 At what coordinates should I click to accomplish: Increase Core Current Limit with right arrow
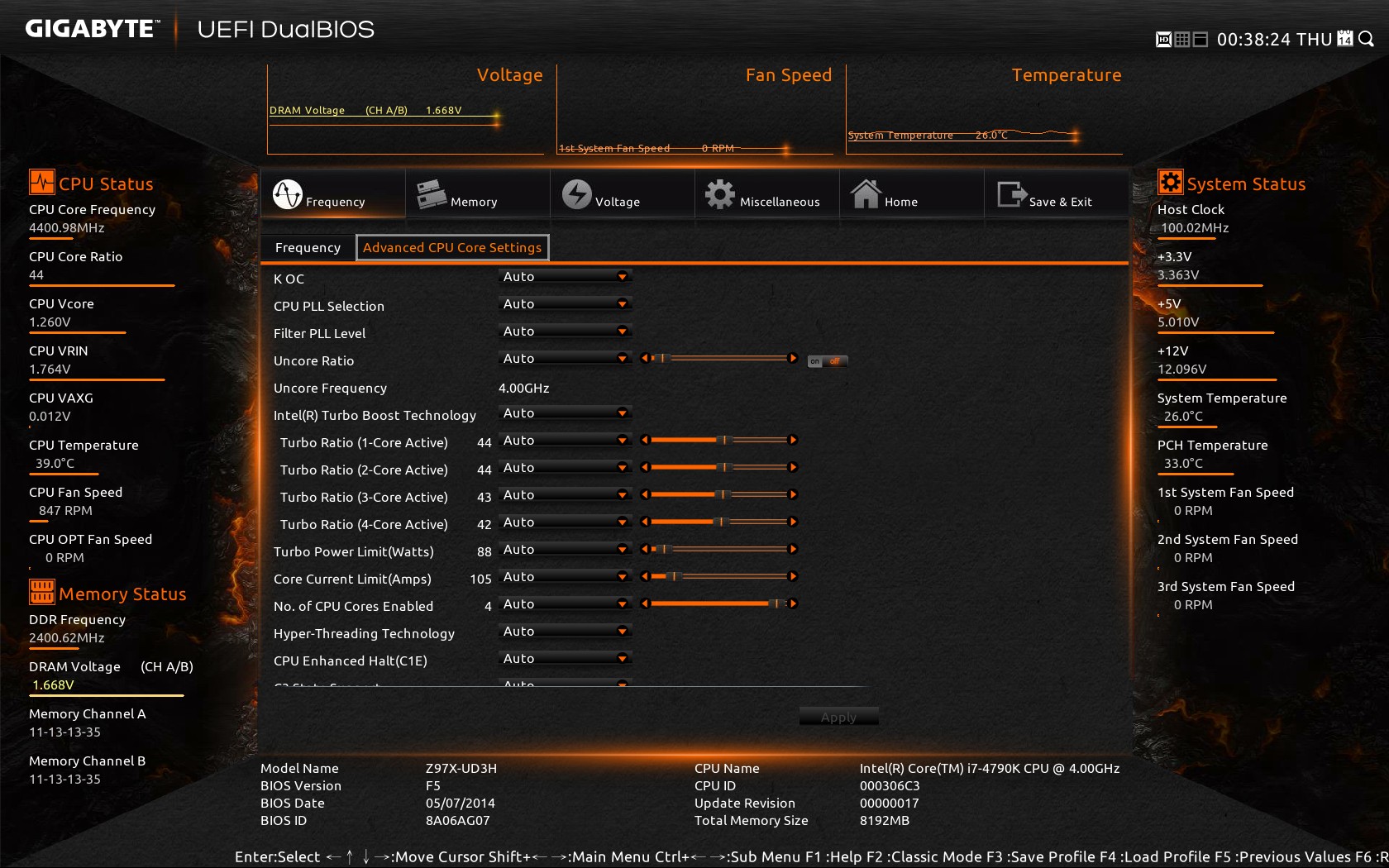point(793,576)
